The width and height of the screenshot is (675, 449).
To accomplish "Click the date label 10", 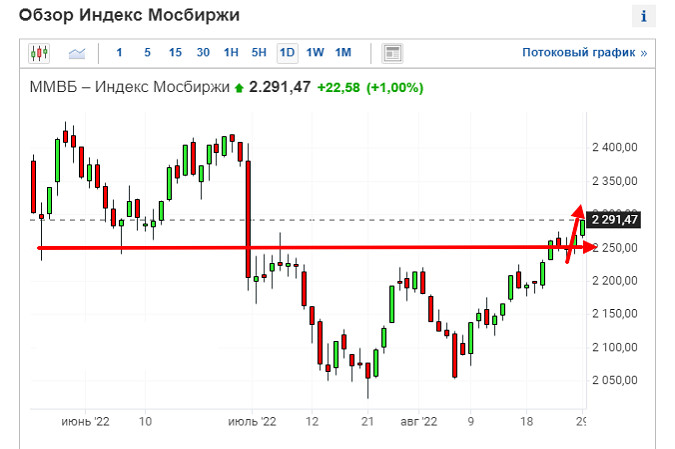I will click(x=146, y=421).
